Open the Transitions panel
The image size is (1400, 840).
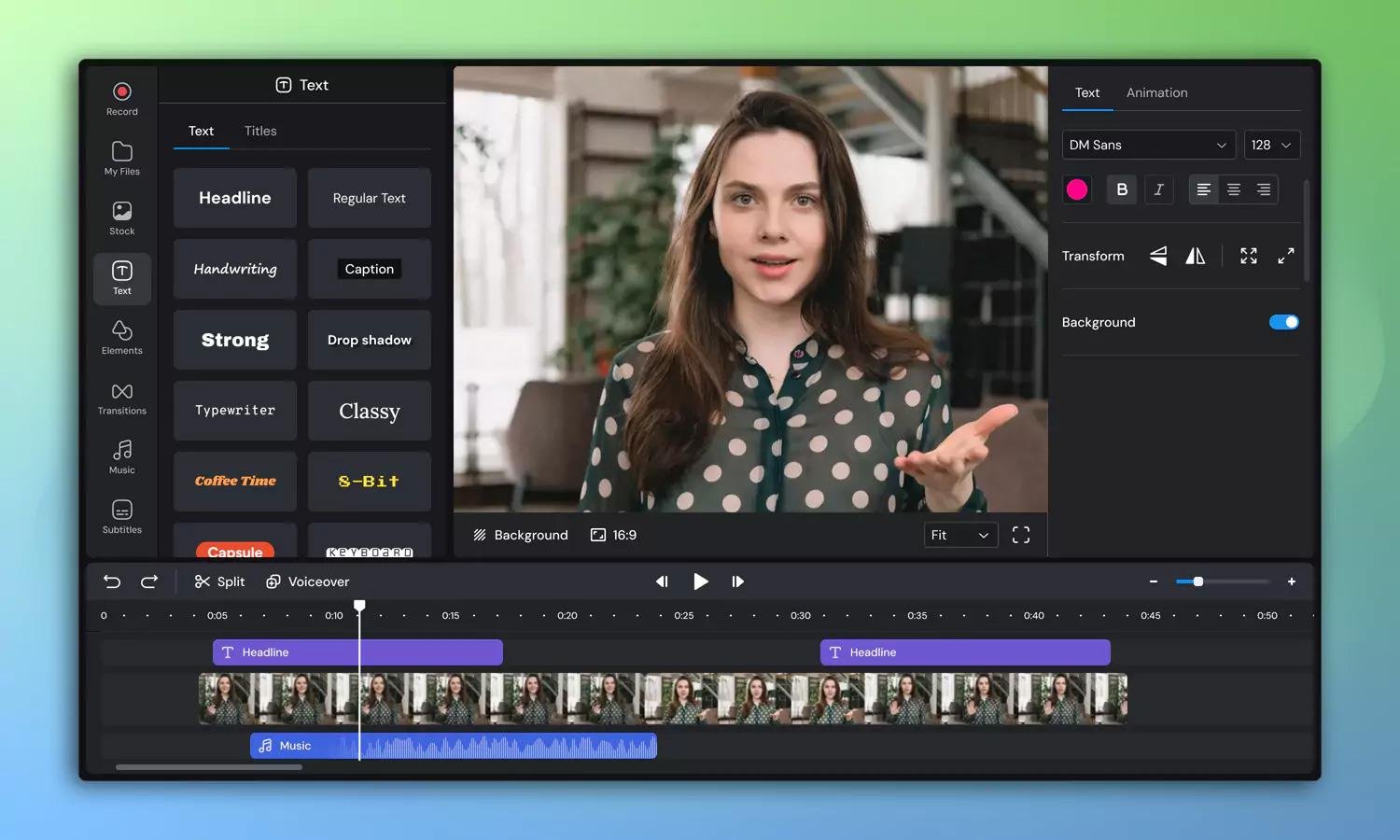[x=122, y=398]
